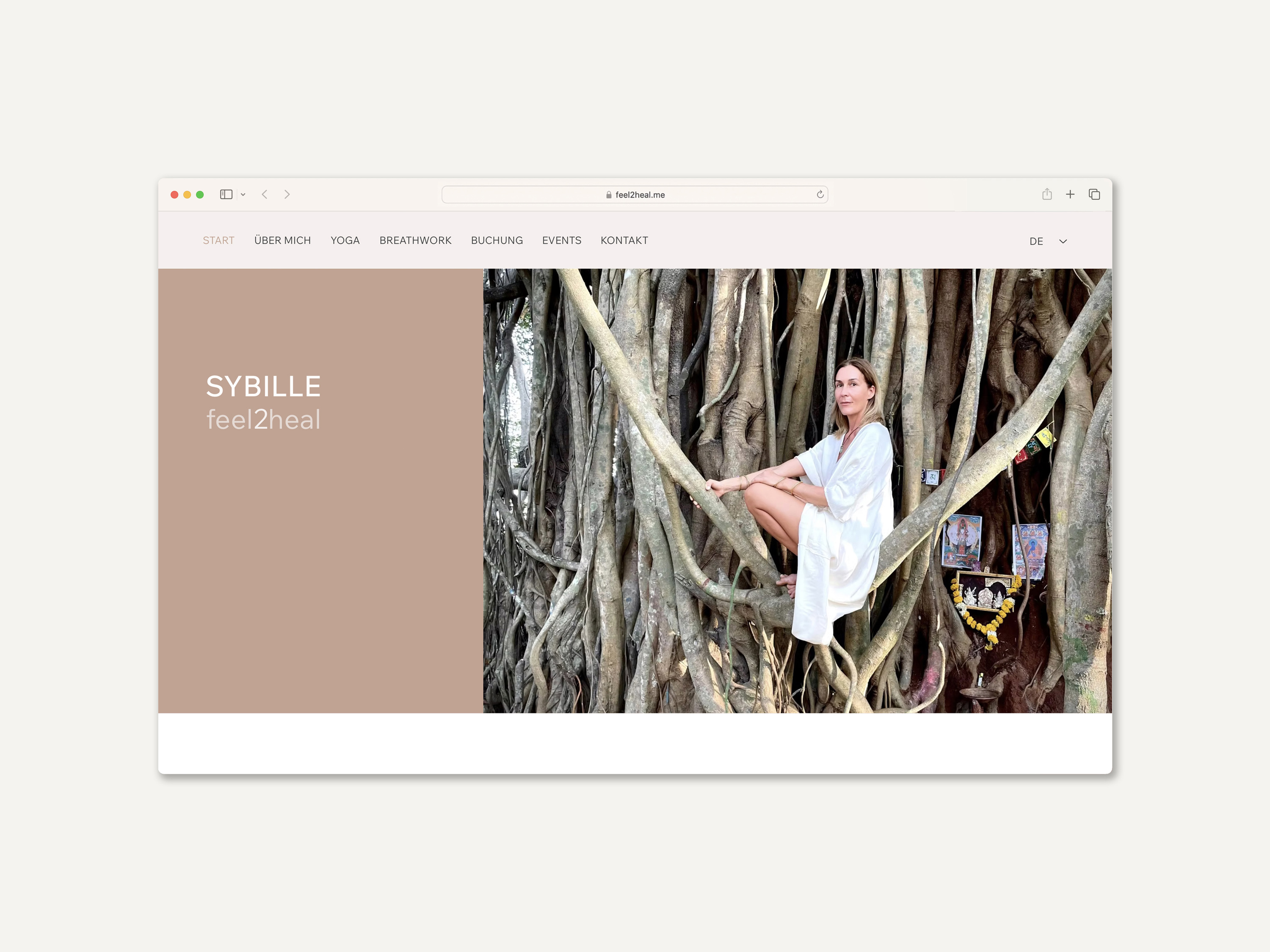
Task: Open the KONTAKT page
Action: click(624, 240)
